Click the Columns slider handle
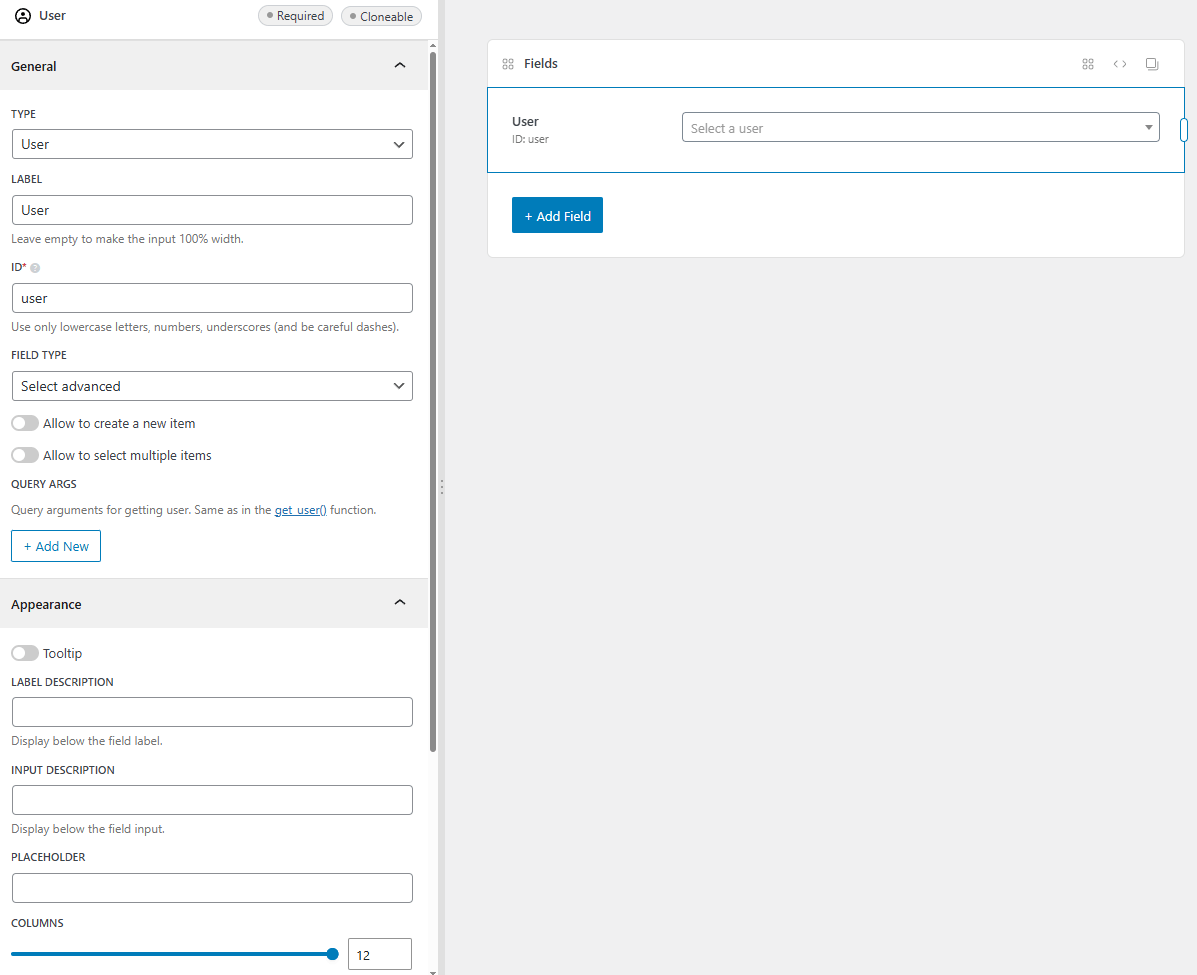The image size is (1197, 975). coord(333,954)
